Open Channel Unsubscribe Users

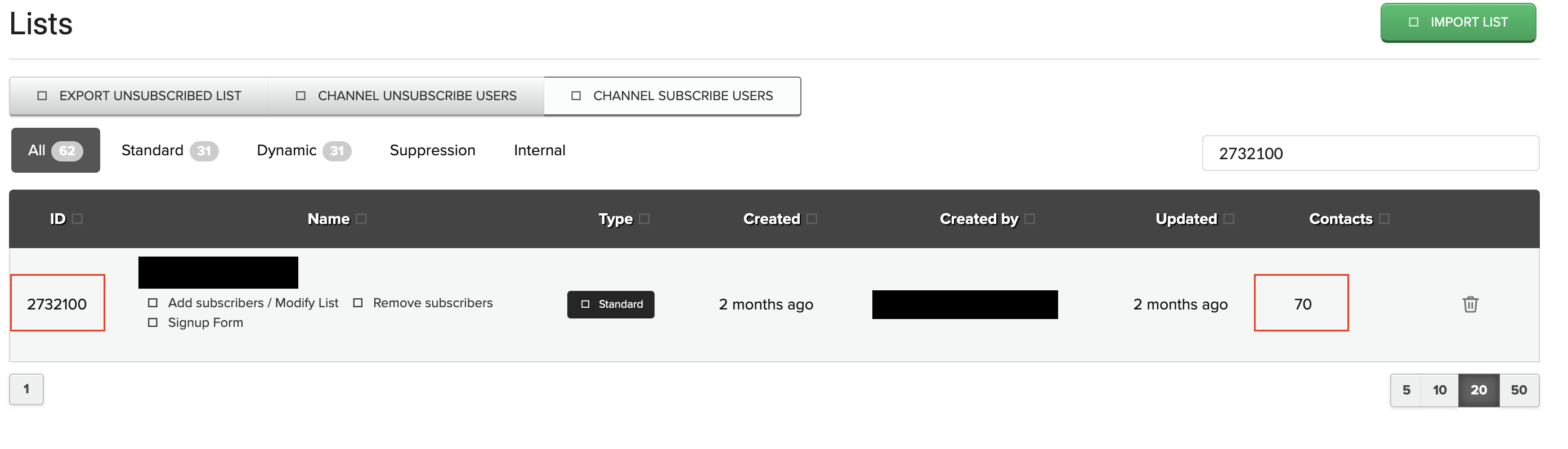[406, 96]
